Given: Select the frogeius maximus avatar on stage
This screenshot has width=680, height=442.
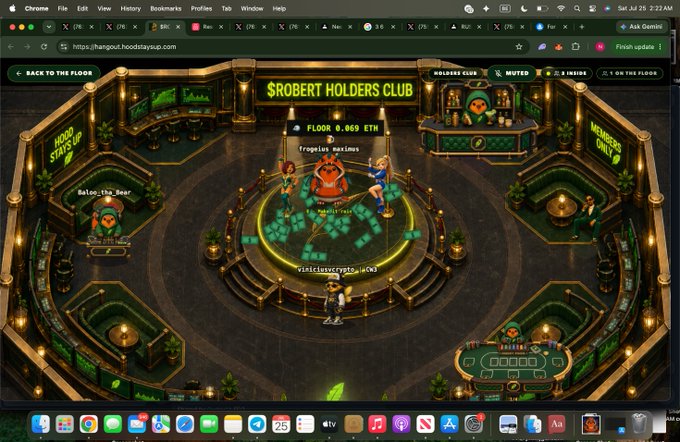Looking at the screenshot, I should point(330,180).
